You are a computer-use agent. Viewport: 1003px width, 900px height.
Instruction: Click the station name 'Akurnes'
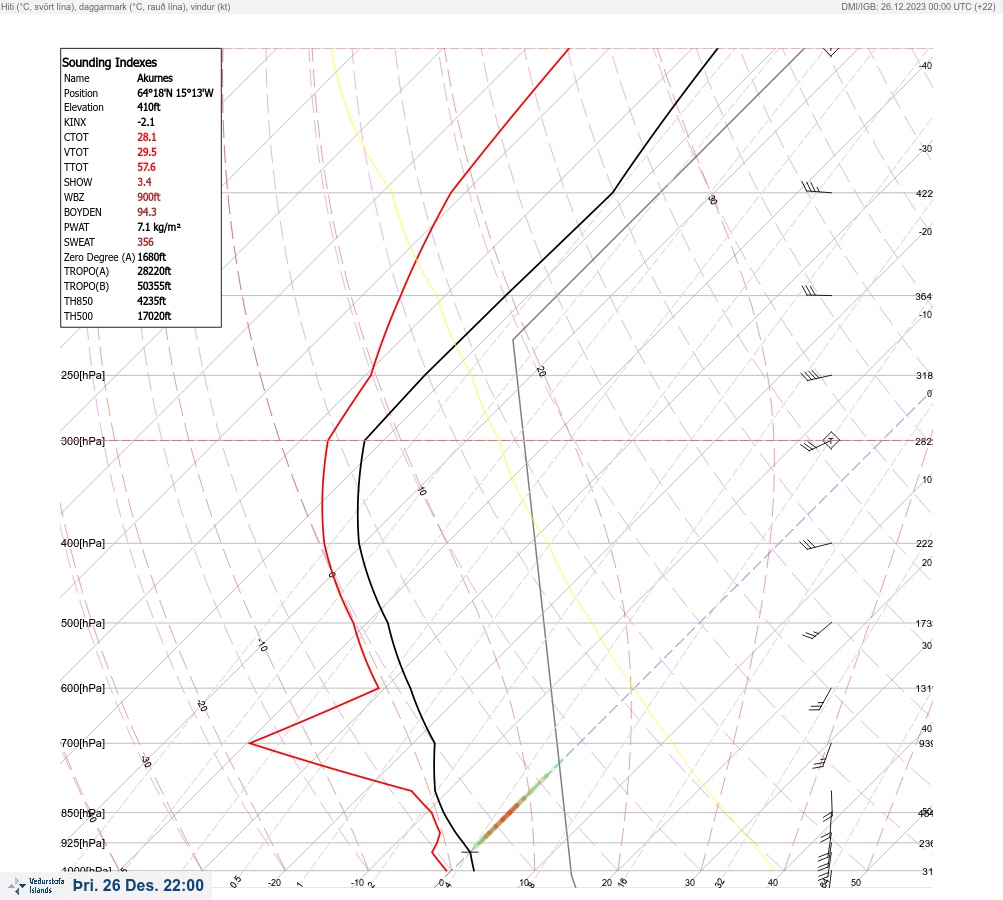(155, 78)
